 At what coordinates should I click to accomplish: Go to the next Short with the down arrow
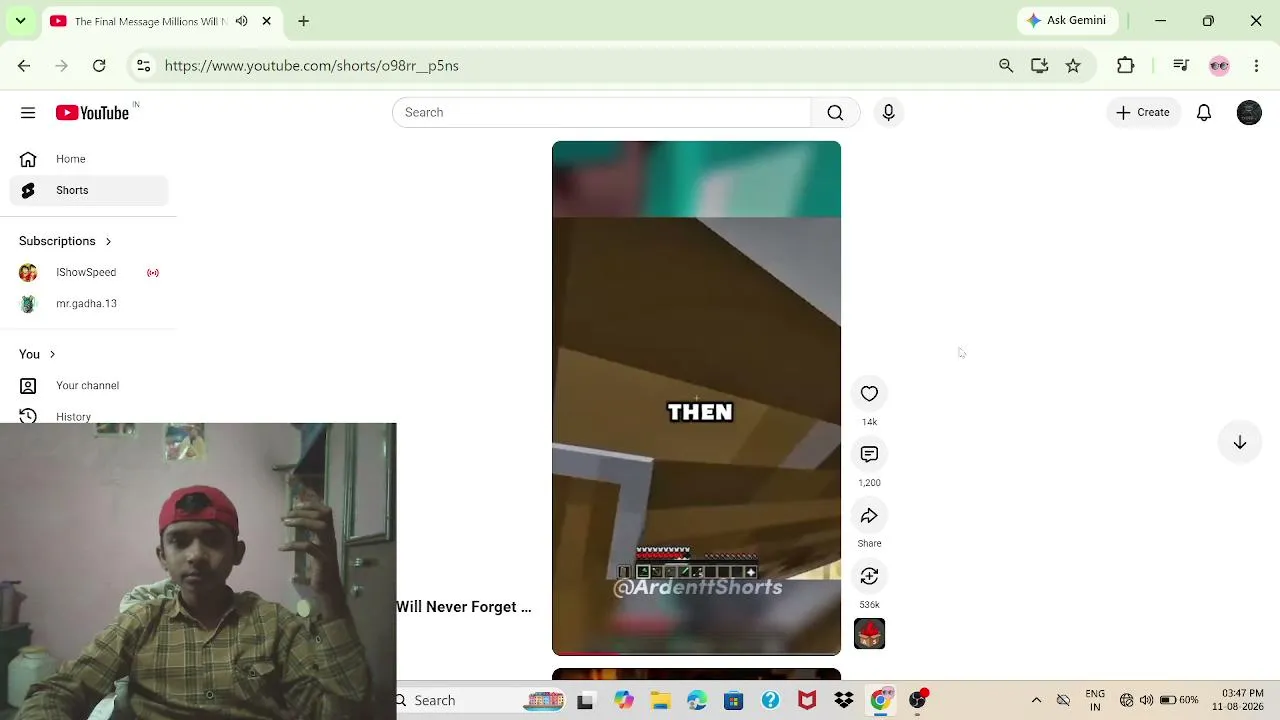(1239, 442)
